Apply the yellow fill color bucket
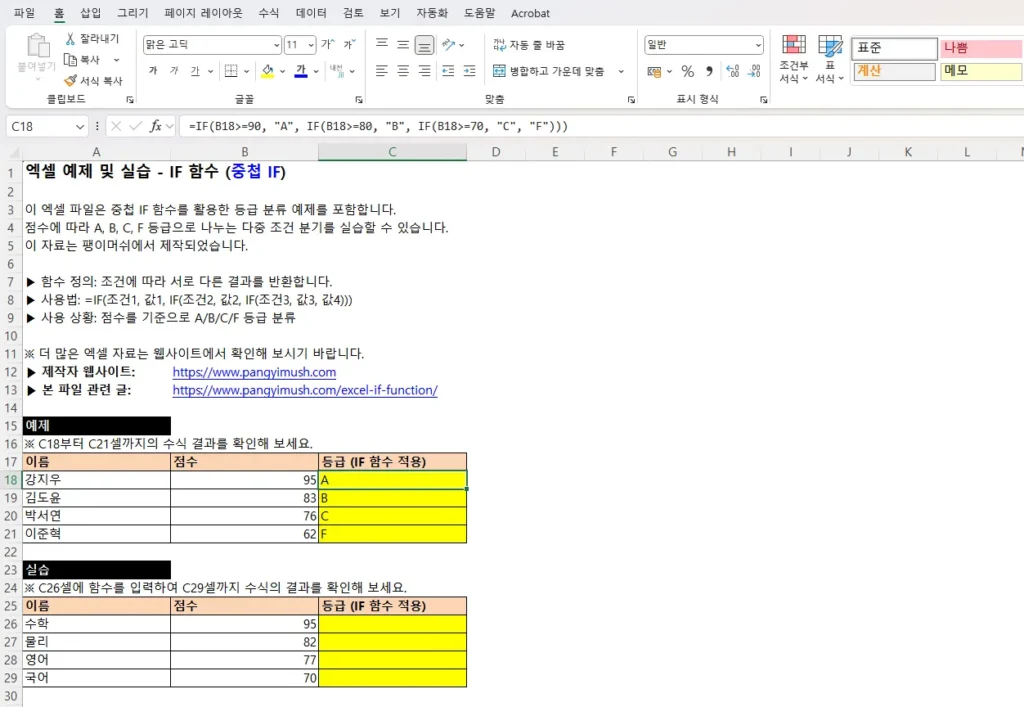The width and height of the screenshot is (1024, 707). pyautogui.click(x=268, y=71)
